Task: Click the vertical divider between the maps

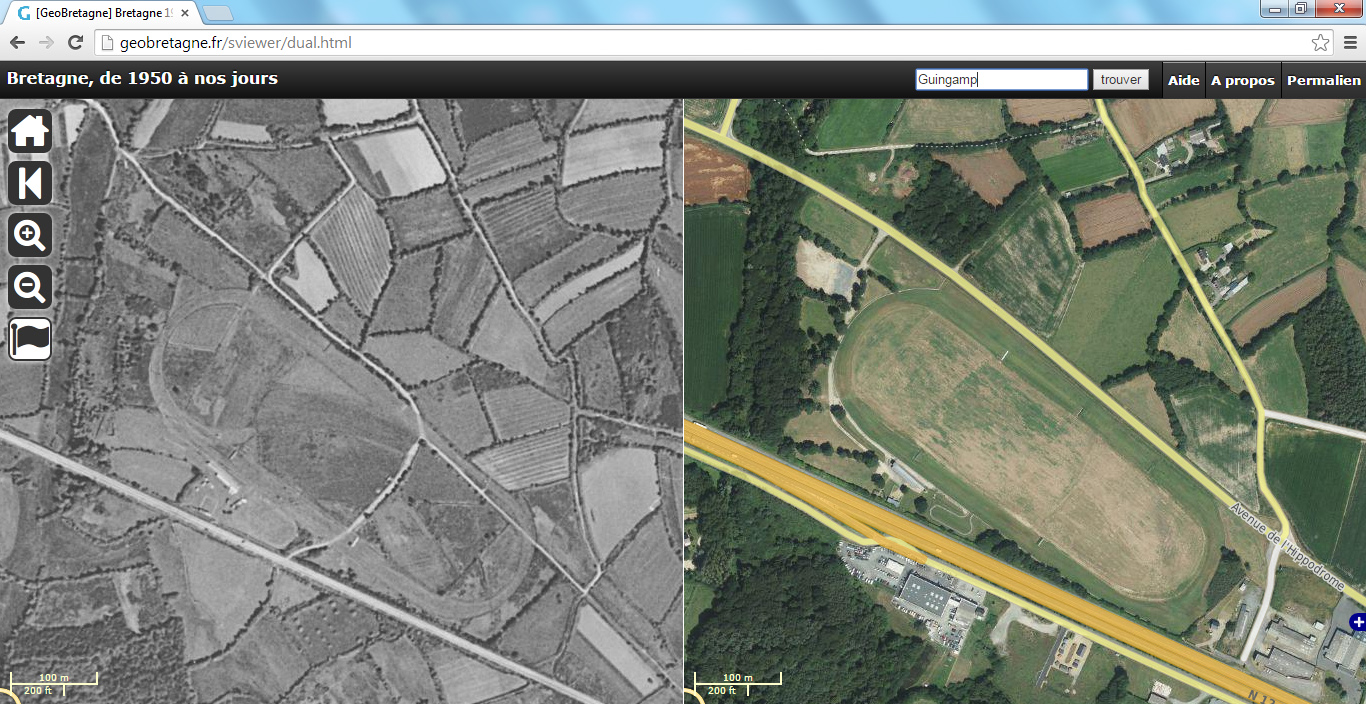Action: point(683,400)
